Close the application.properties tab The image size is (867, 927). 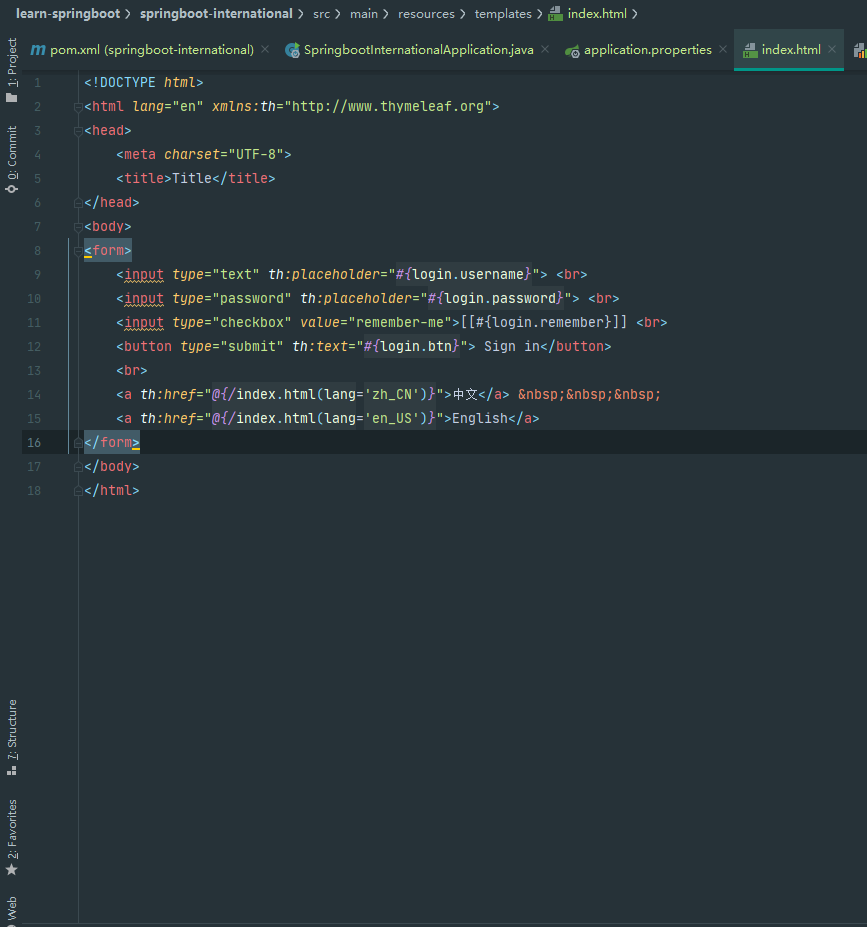point(723,50)
